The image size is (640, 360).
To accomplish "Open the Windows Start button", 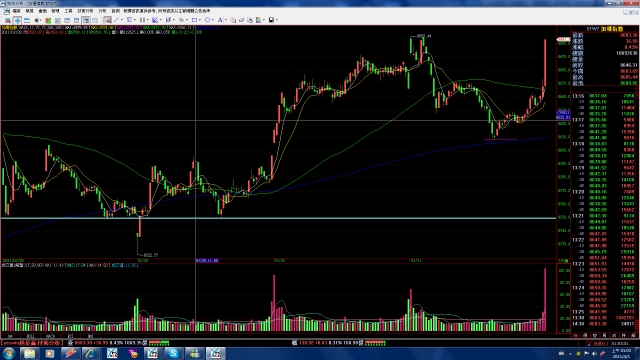I will coord(9,353).
